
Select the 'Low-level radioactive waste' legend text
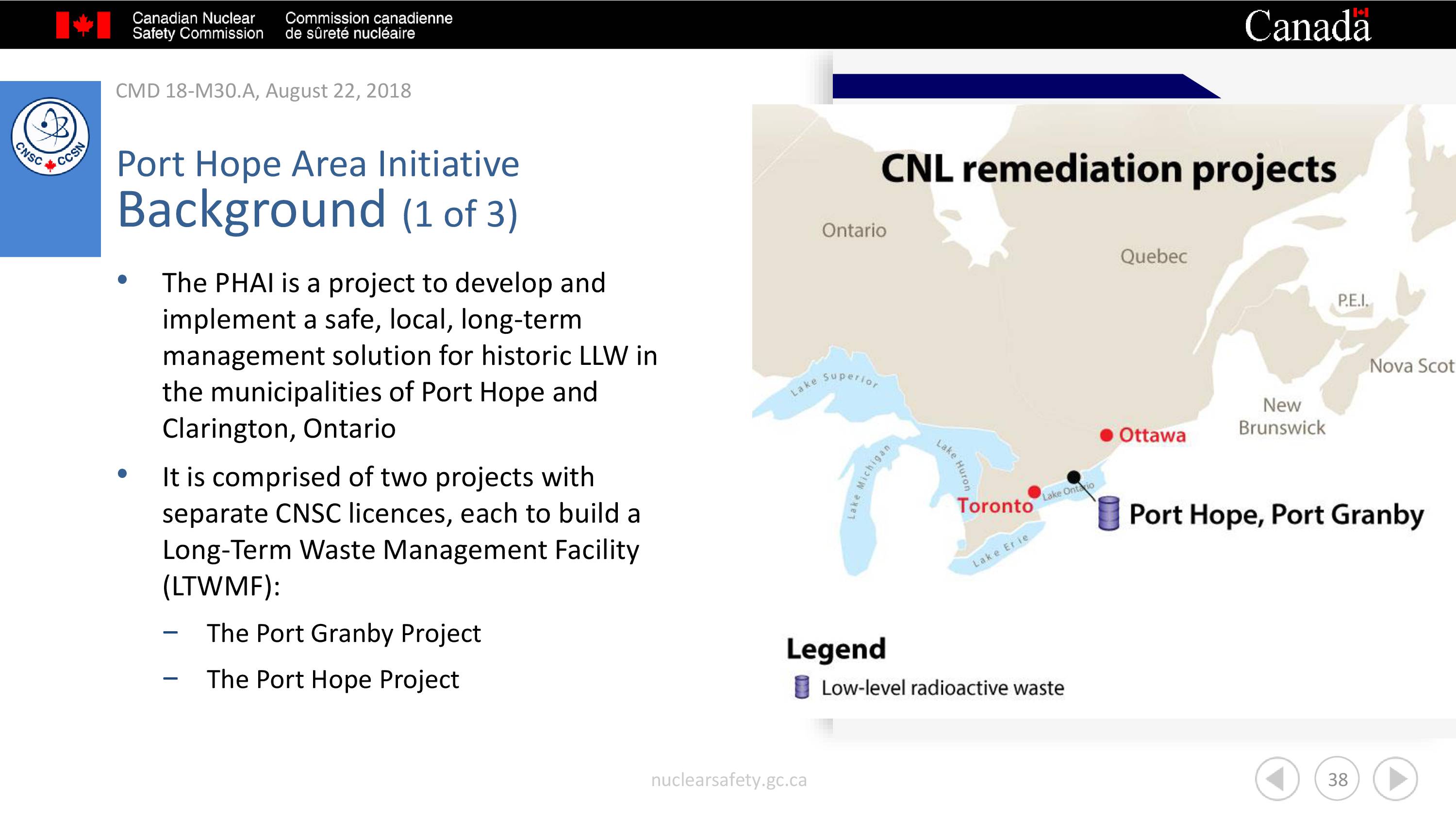(943, 688)
